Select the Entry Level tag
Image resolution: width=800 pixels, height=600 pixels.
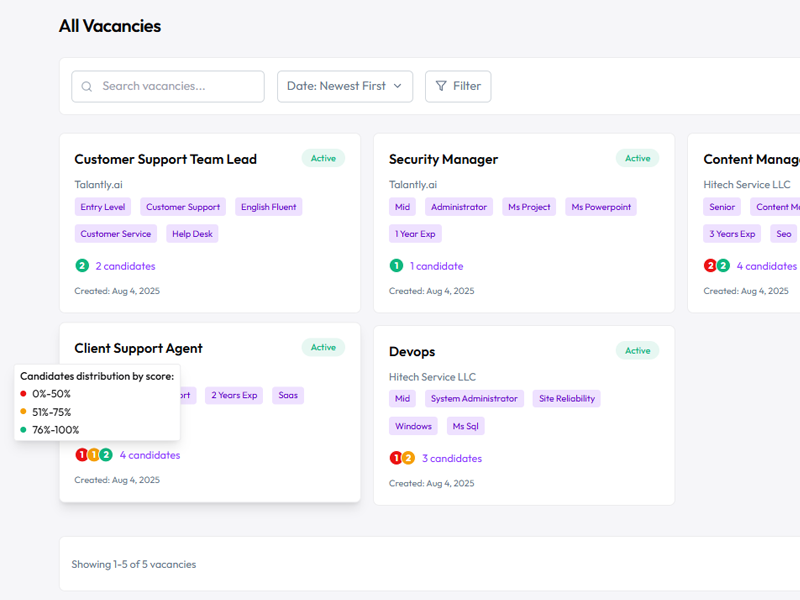click(103, 207)
